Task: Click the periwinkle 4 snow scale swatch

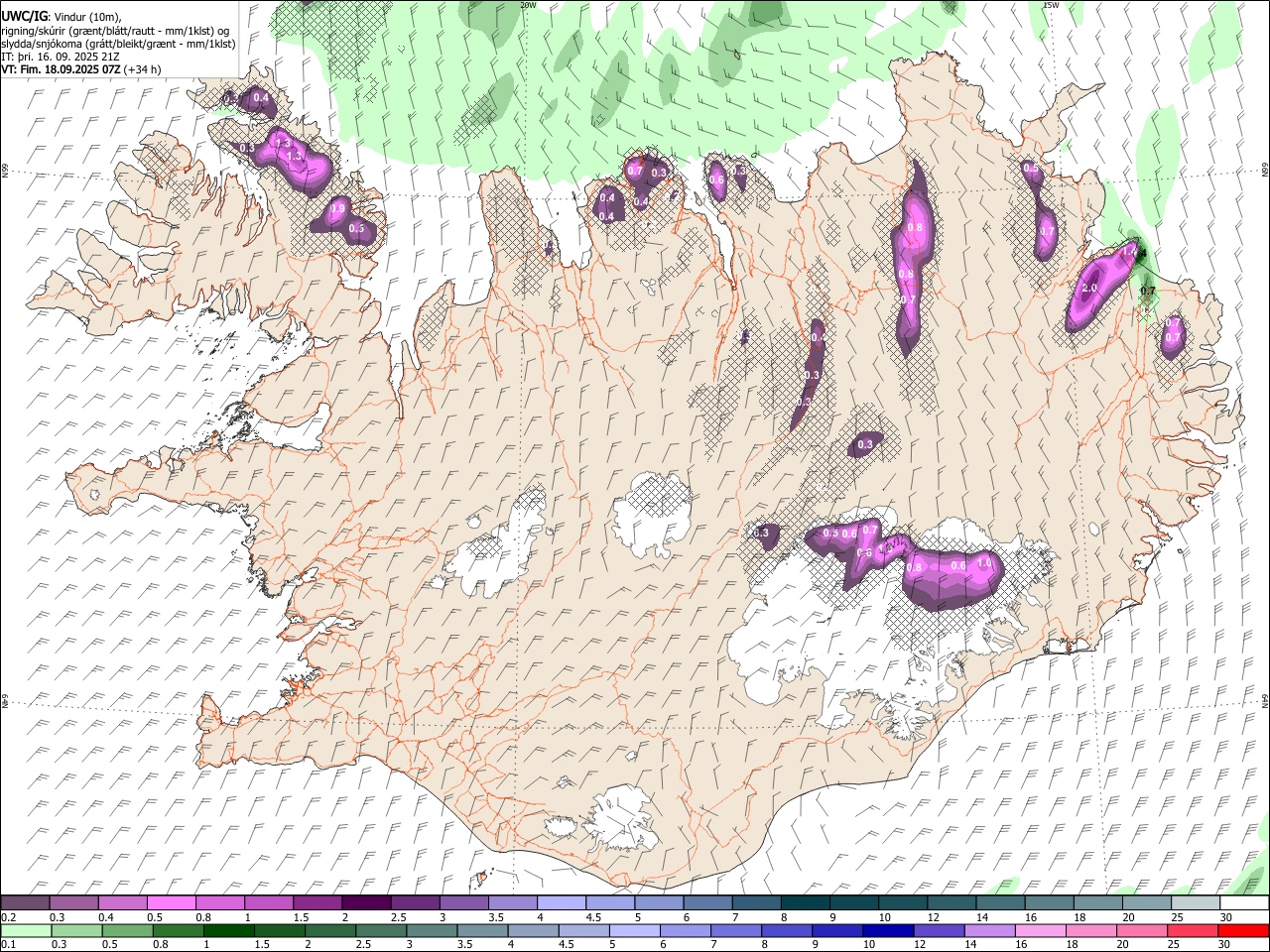Action: coord(561,903)
